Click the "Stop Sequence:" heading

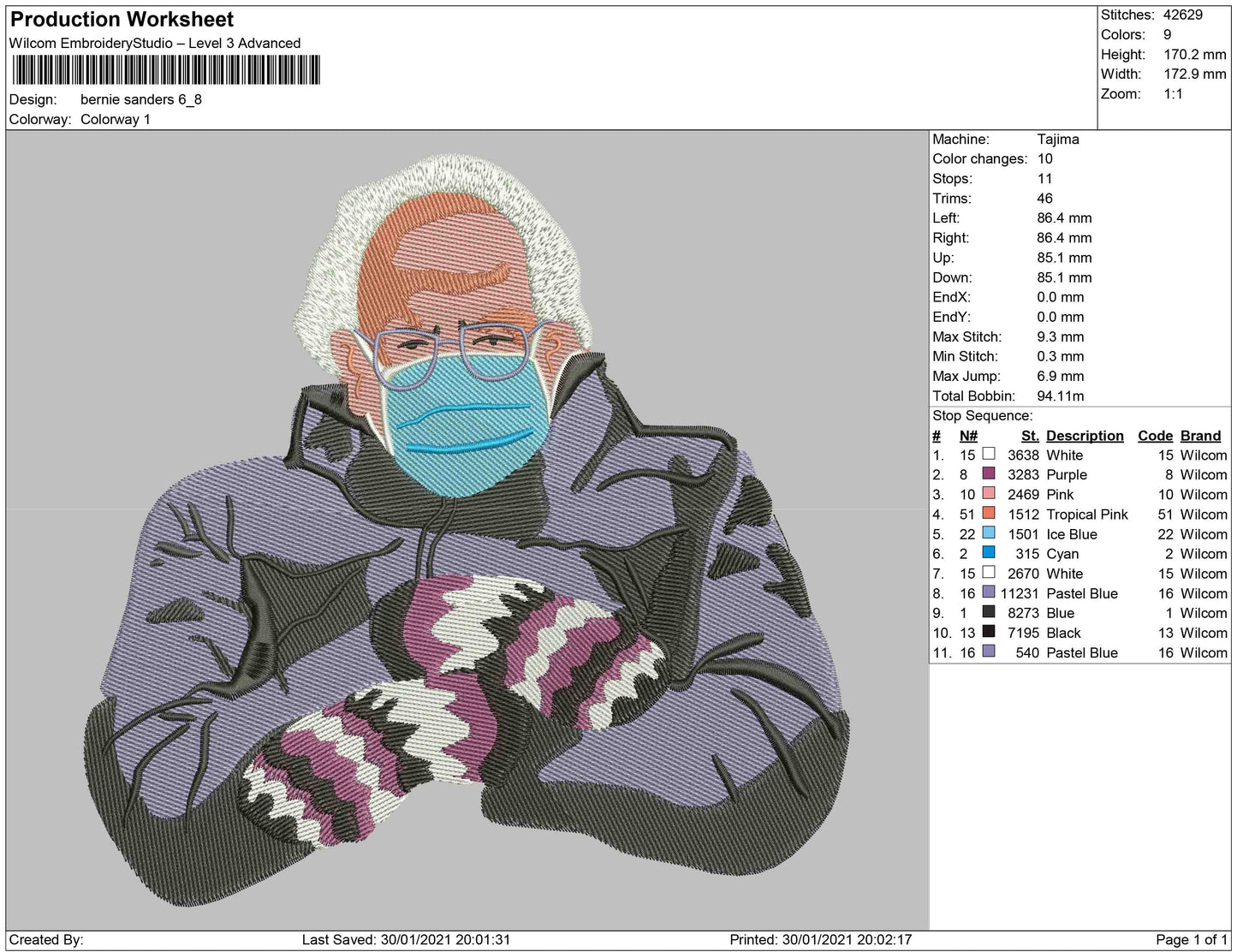pyautogui.click(x=983, y=415)
